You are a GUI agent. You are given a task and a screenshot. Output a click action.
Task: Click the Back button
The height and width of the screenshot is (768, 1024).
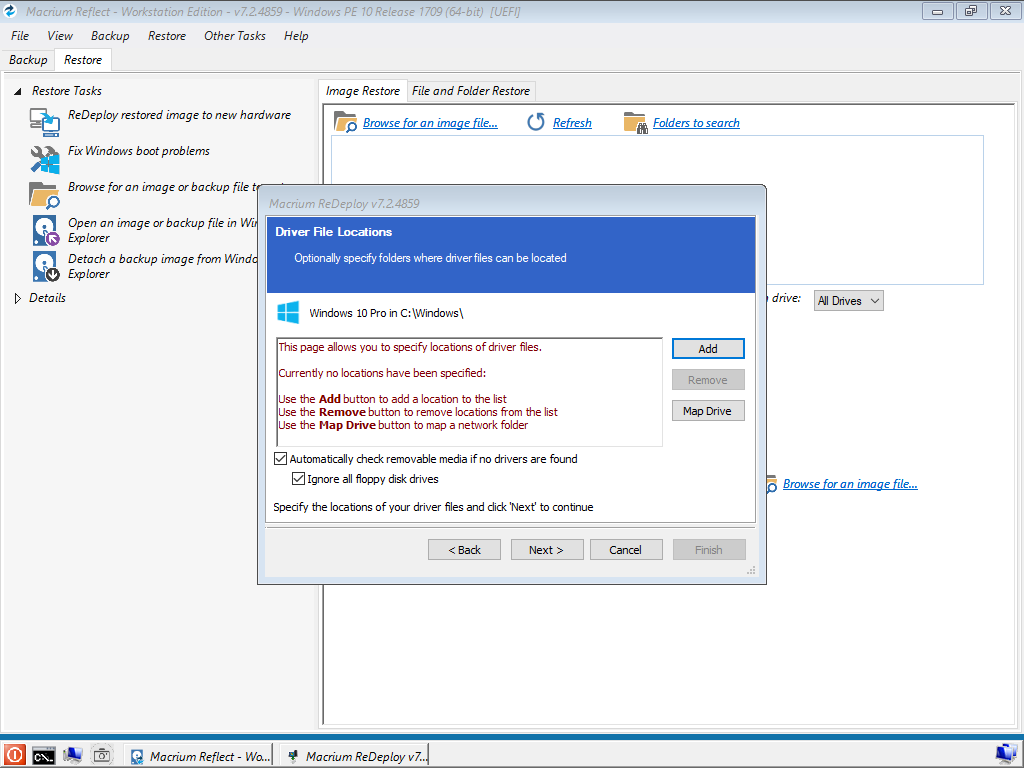pyautogui.click(x=464, y=550)
